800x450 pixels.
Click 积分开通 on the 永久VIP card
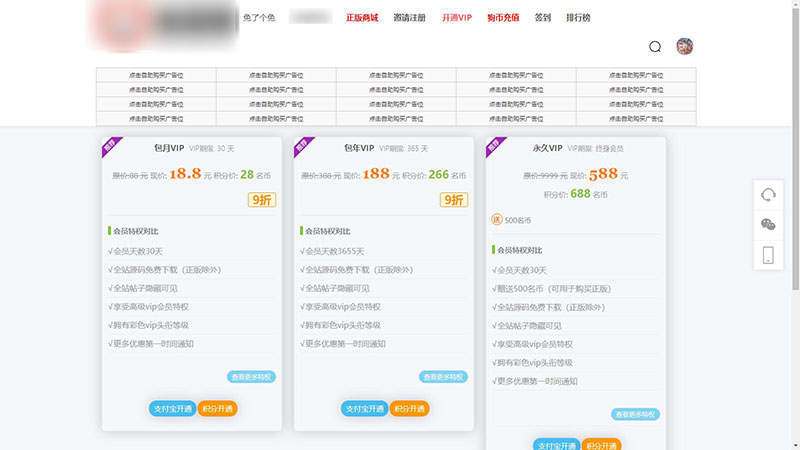click(602, 444)
